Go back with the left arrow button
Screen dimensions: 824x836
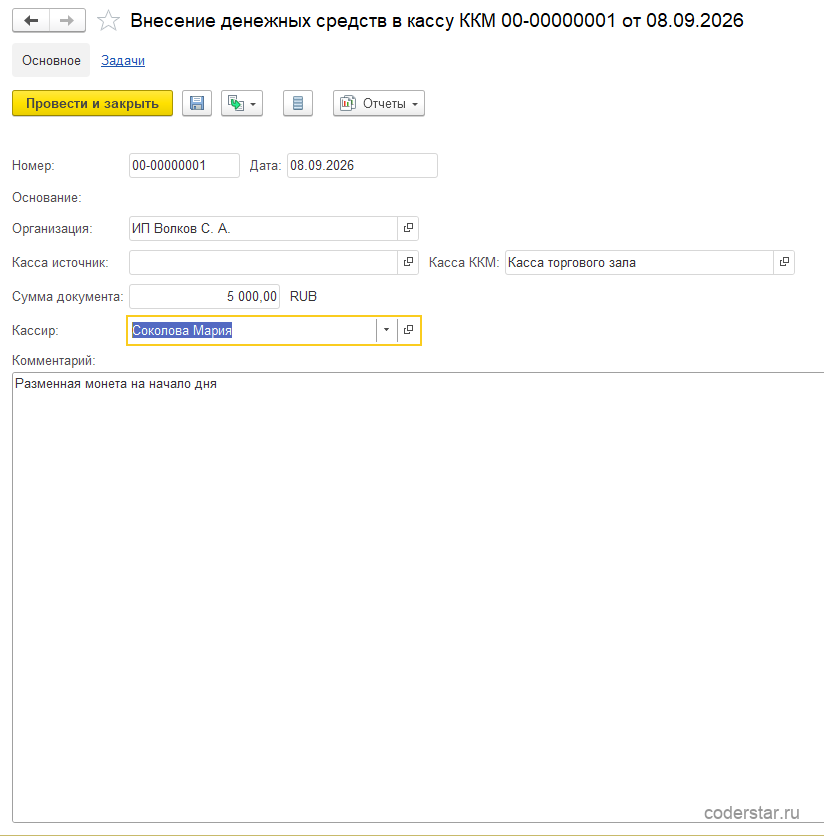coord(31,21)
